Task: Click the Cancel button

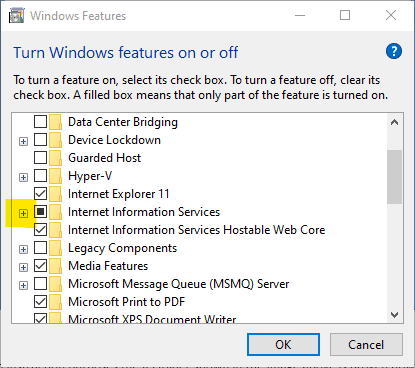Action: [x=366, y=345]
